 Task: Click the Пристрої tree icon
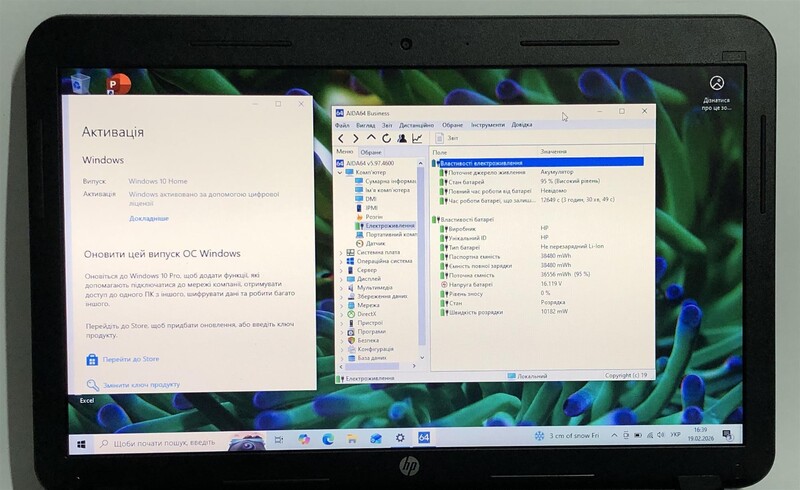(351, 323)
